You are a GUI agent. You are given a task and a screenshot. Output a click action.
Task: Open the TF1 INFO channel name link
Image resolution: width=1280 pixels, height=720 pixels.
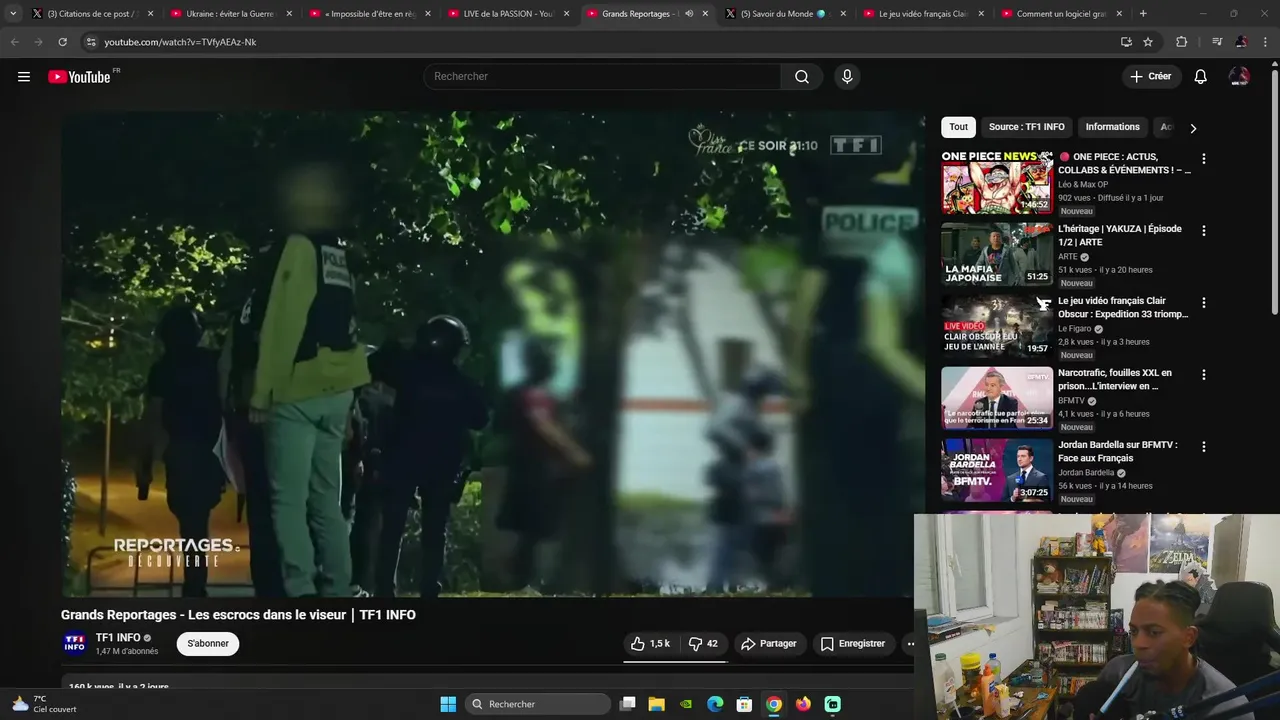[118, 638]
